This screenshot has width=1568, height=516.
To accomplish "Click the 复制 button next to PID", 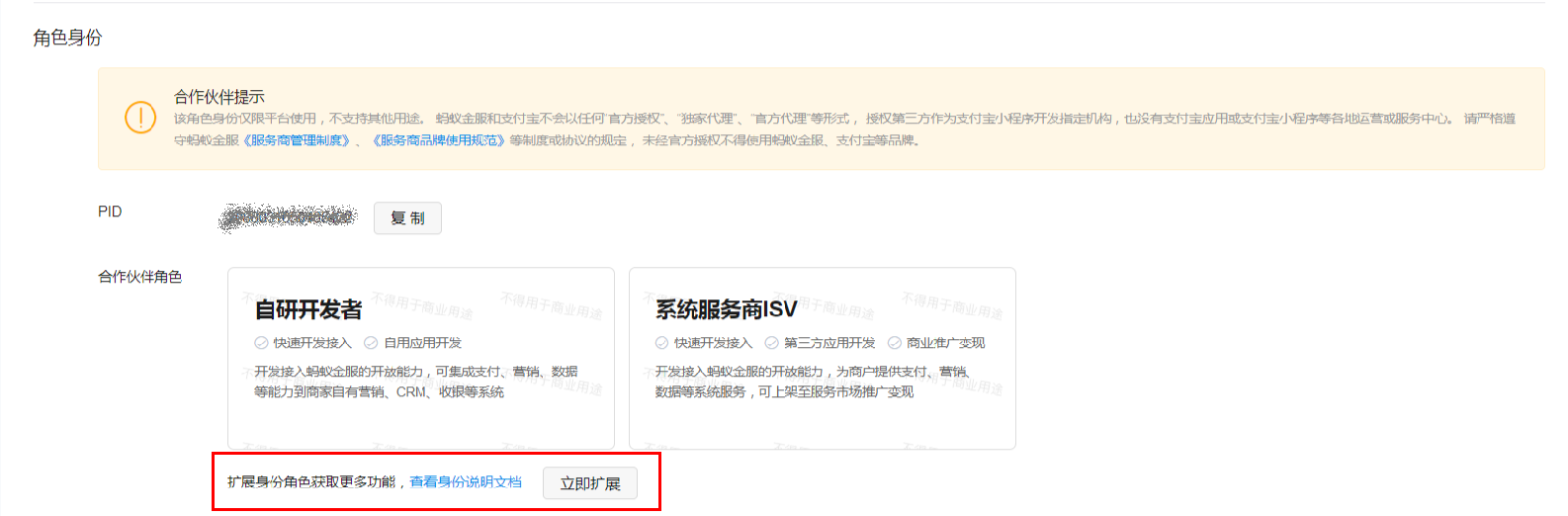I will coord(407,218).
